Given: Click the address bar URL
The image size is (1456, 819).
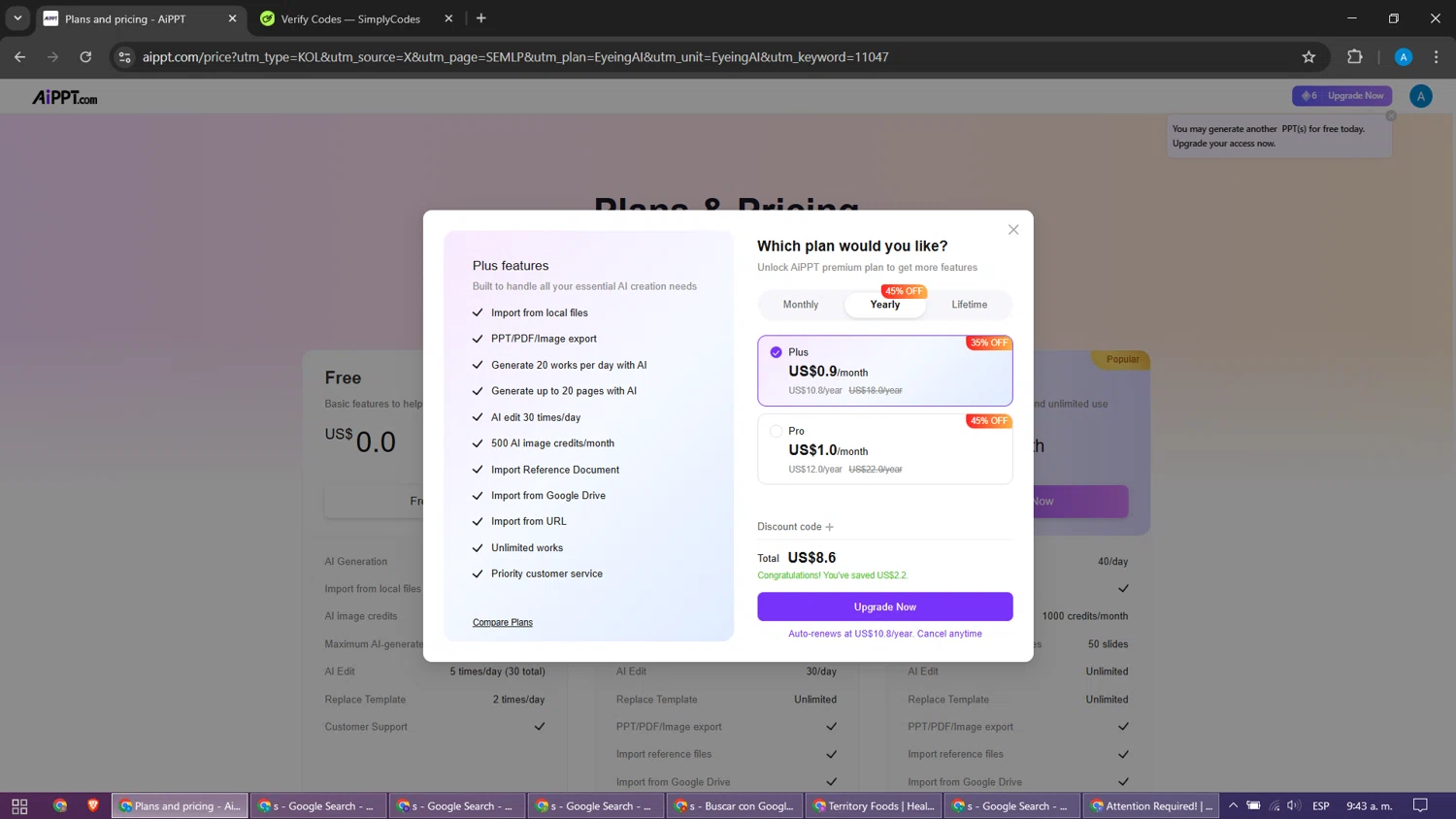Looking at the screenshot, I should coord(515,57).
